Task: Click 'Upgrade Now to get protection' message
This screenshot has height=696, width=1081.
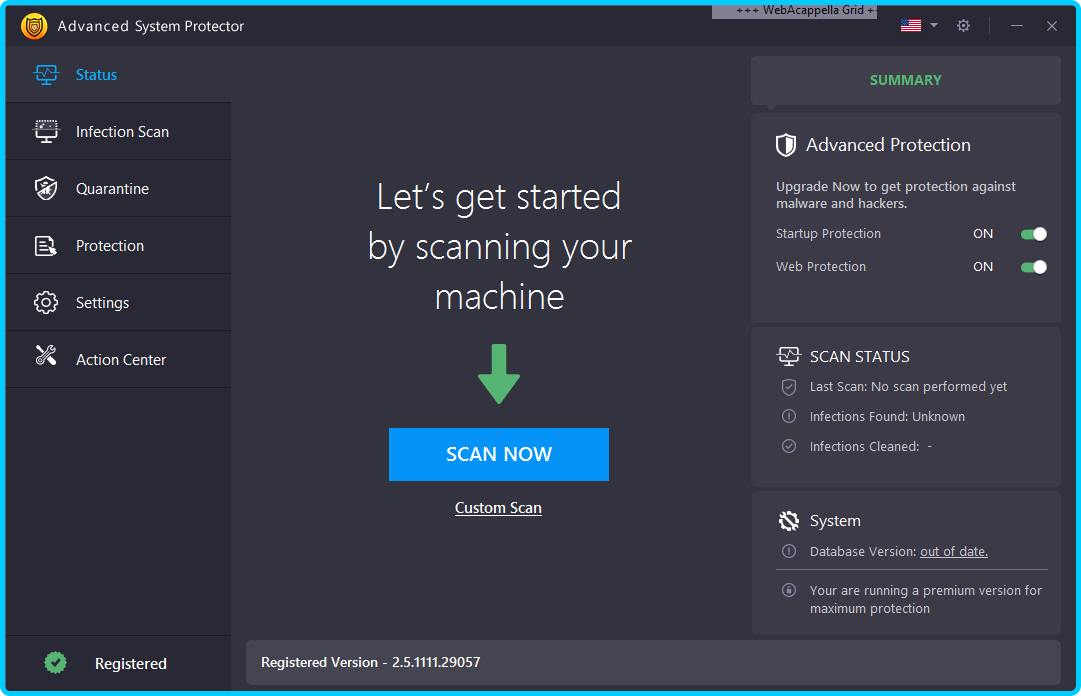Action: (x=896, y=195)
